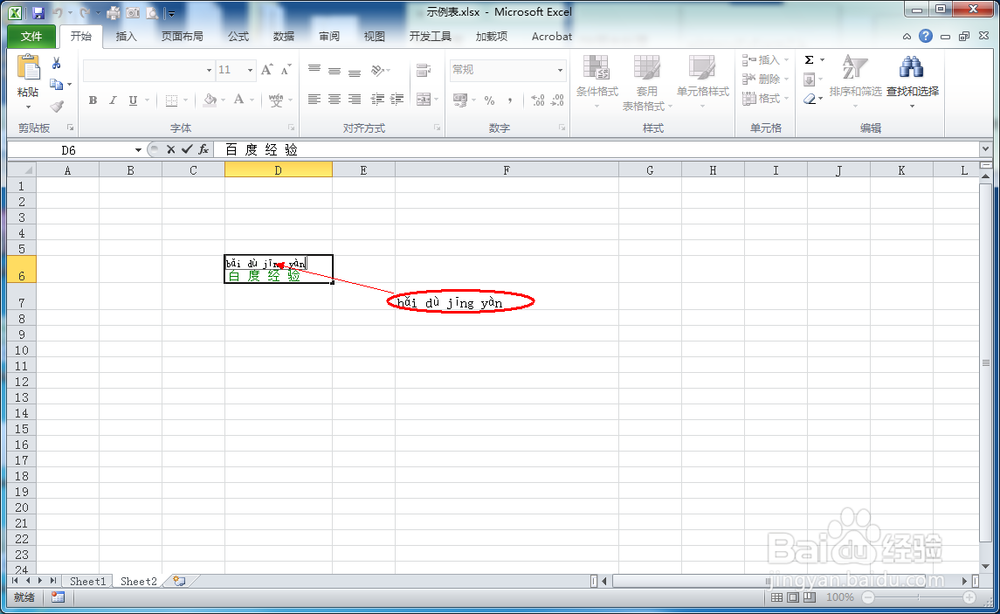
Task: Click the Format Painter brush icon
Action: [57, 106]
